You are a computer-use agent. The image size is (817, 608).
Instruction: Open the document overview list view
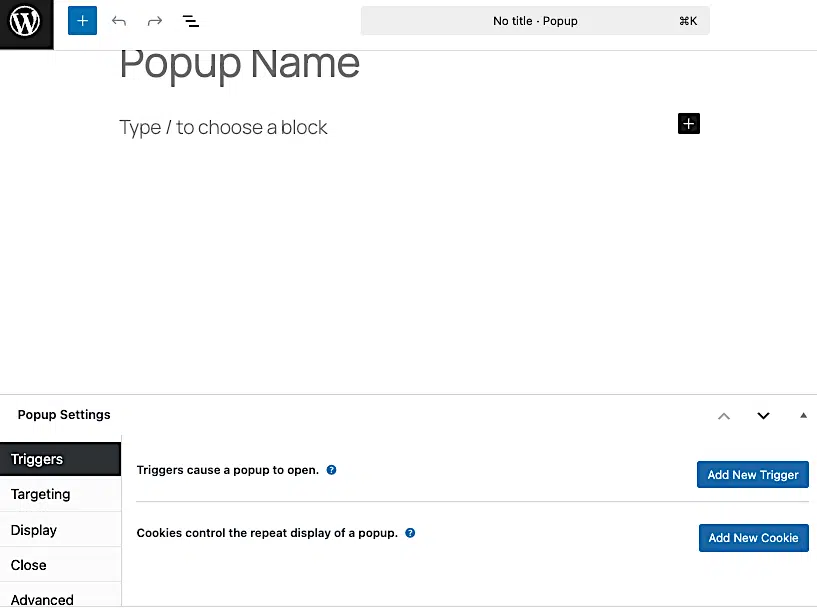tap(191, 21)
